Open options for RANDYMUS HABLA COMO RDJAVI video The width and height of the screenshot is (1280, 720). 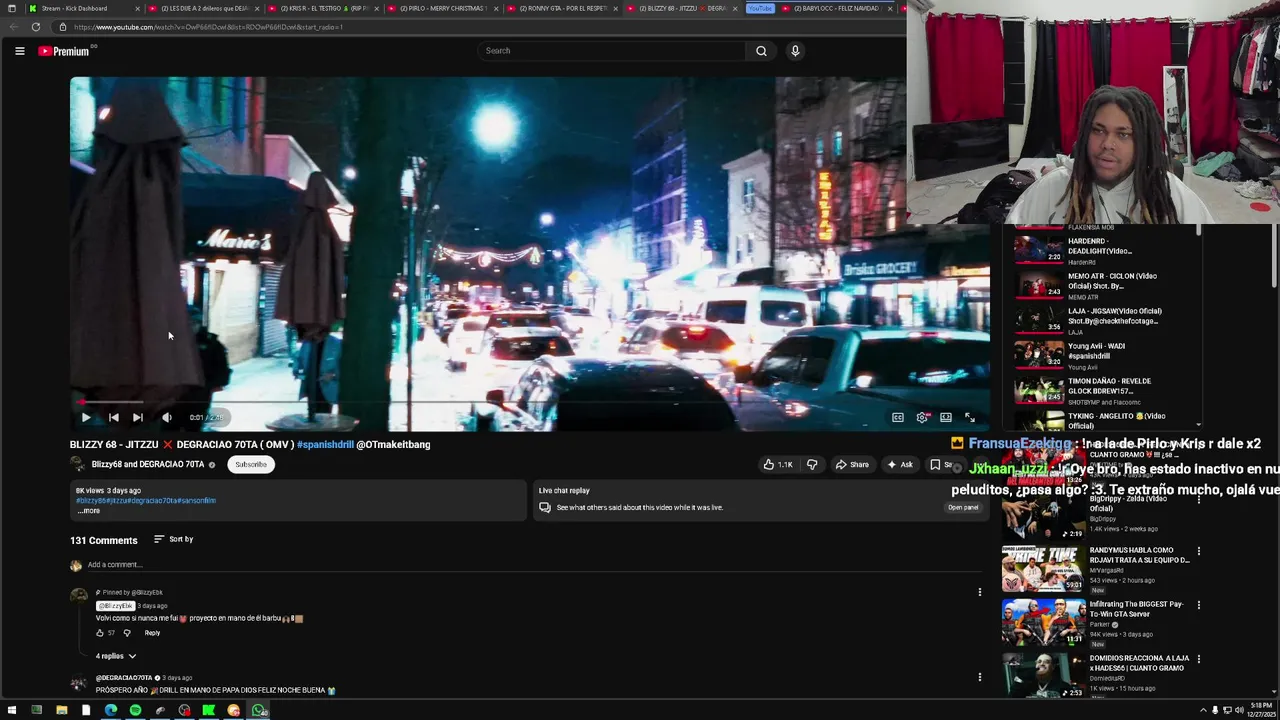1198,551
